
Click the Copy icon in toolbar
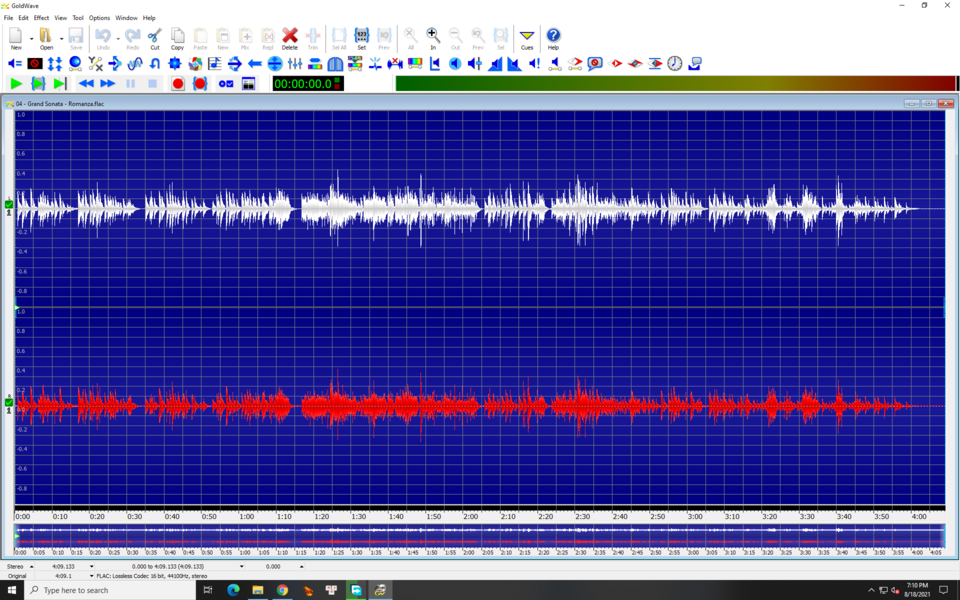(x=178, y=39)
